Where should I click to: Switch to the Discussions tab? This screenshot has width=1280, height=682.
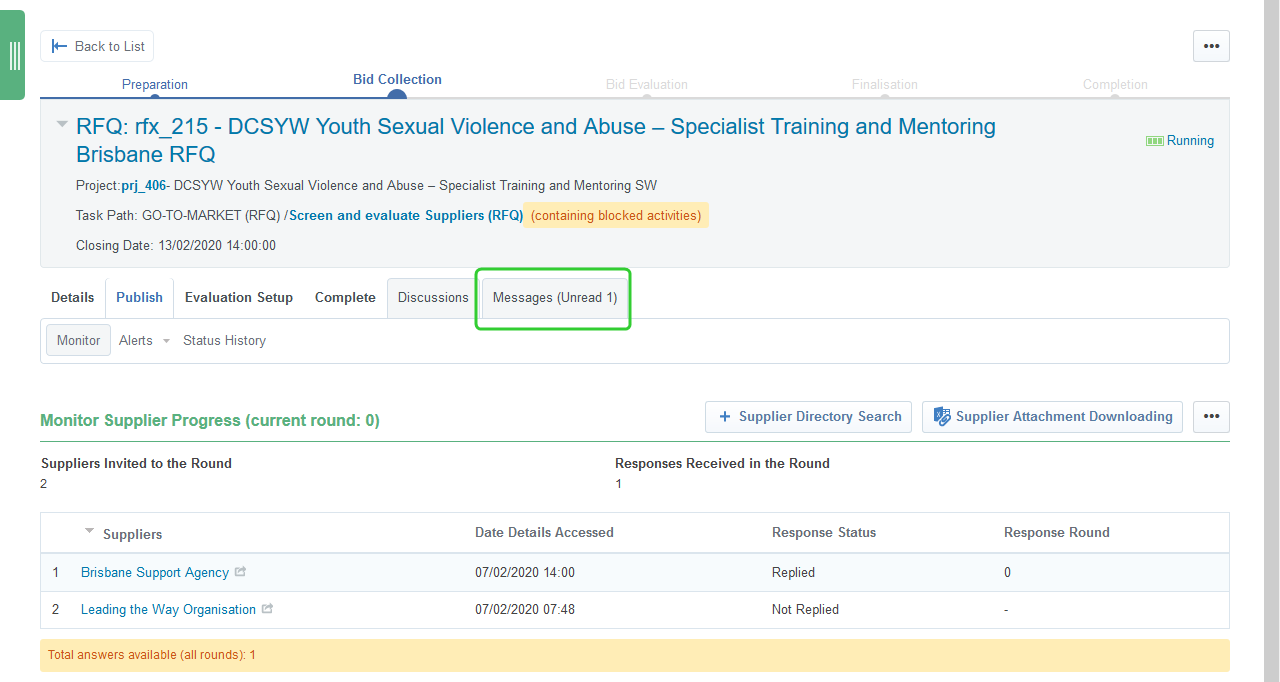pos(433,298)
